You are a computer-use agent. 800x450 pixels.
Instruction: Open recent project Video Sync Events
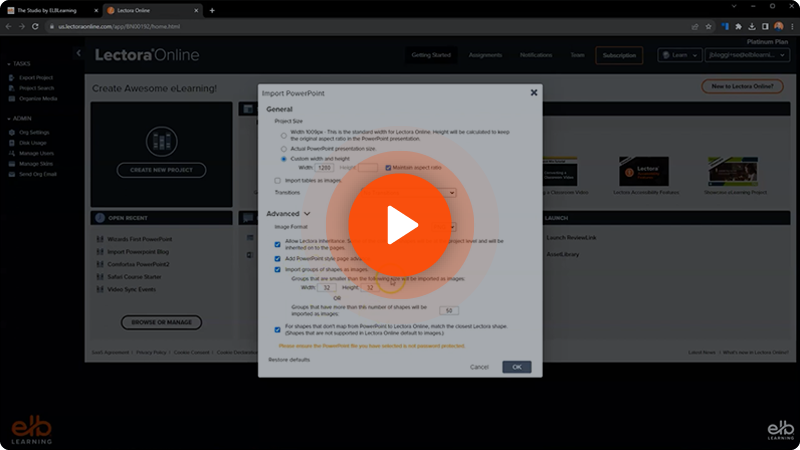(131, 289)
